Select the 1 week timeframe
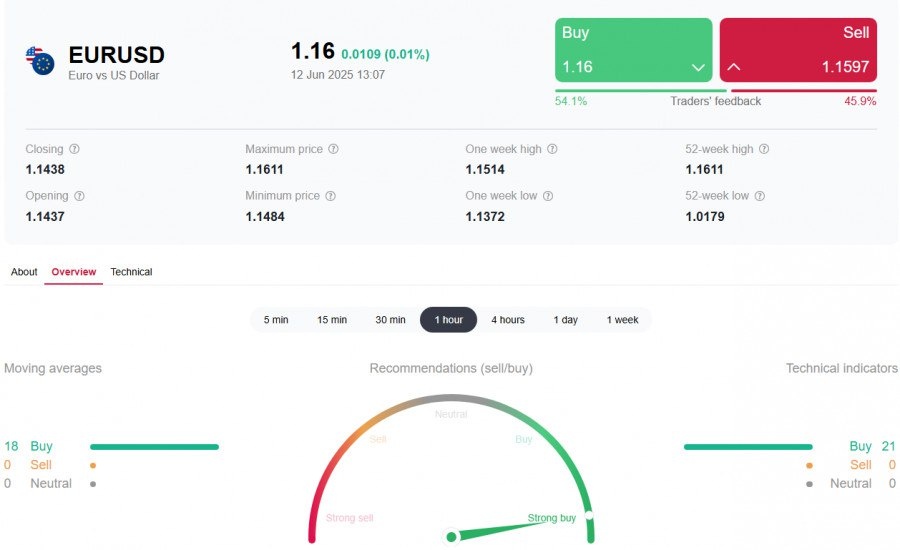900x550 pixels. (622, 320)
